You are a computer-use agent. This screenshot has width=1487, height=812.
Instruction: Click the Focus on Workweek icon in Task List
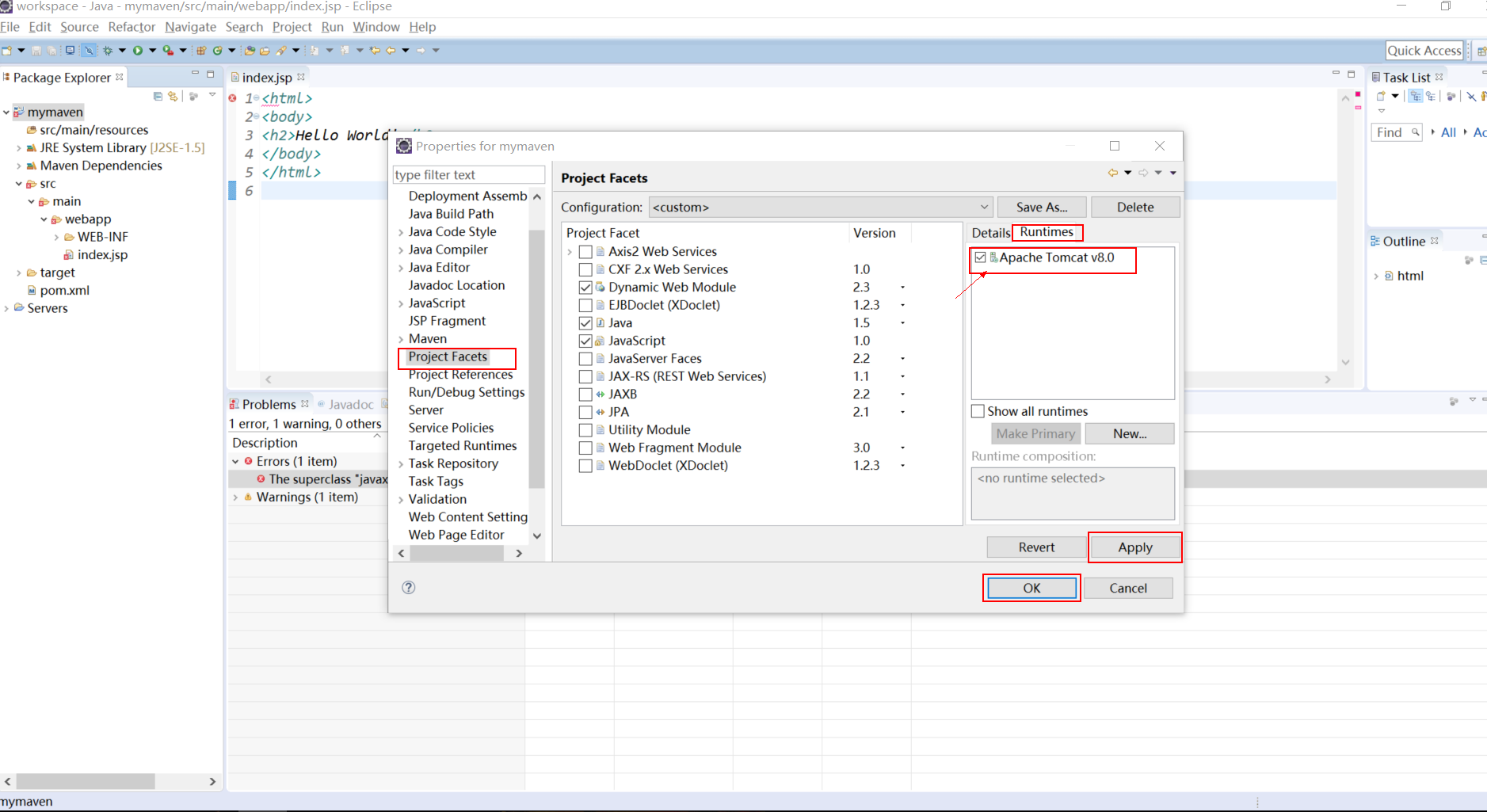tap(1451, 96)
